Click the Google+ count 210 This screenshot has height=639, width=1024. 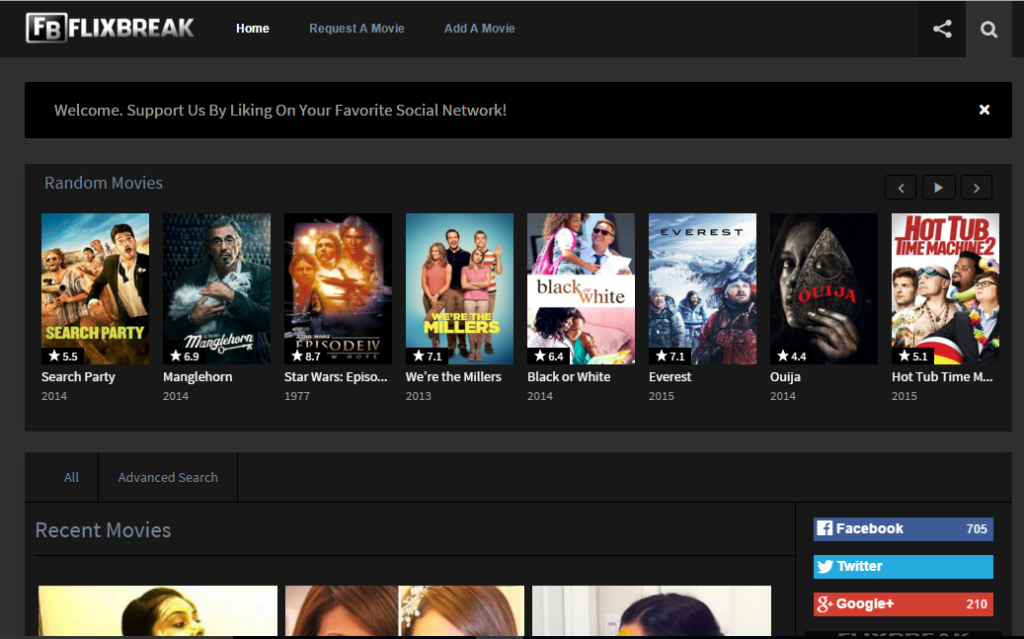click(x=976, y=604)
